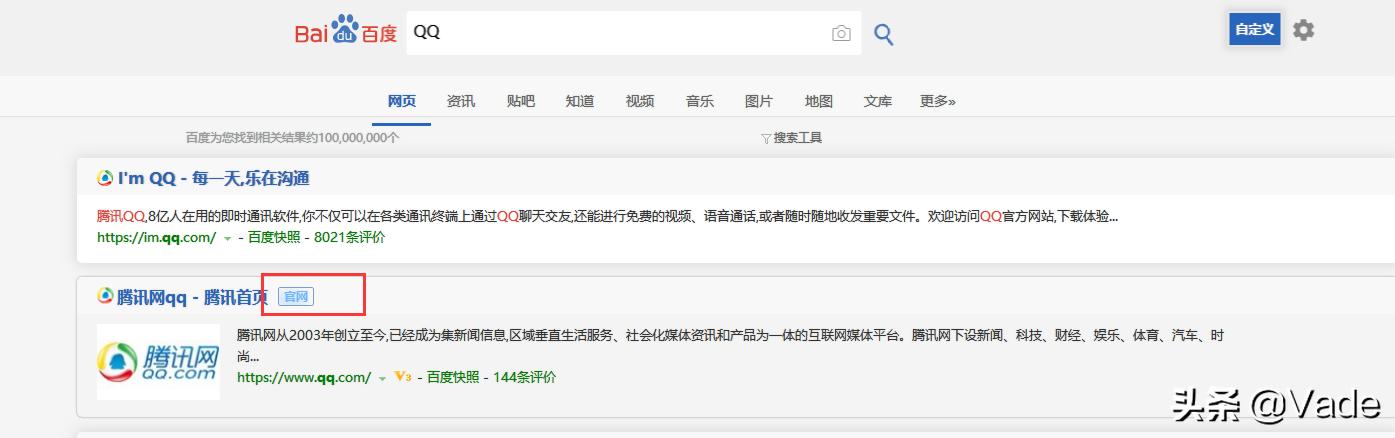Open I'm QQ - 每一天,乐在沟通 result
Image resolution: width=1395 pixels, height=438 pixels.
[x=214, y=178]
